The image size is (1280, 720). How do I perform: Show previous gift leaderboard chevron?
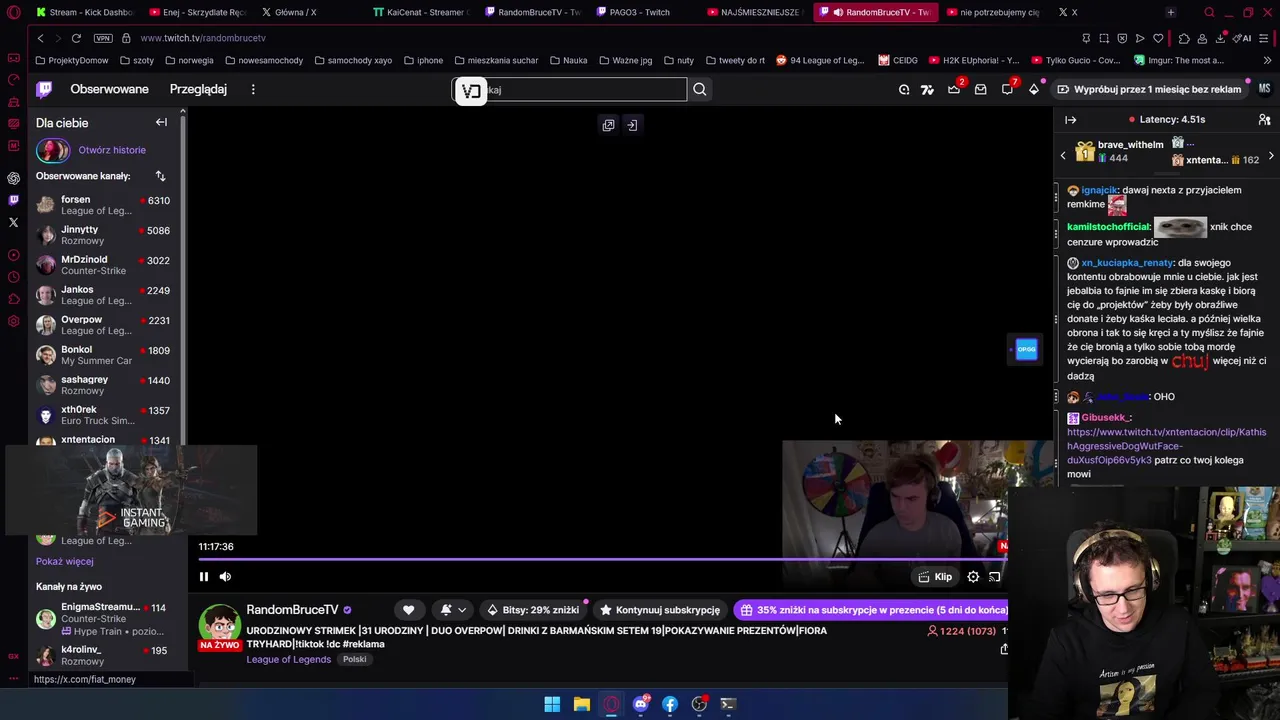(x=1063, y=156)
